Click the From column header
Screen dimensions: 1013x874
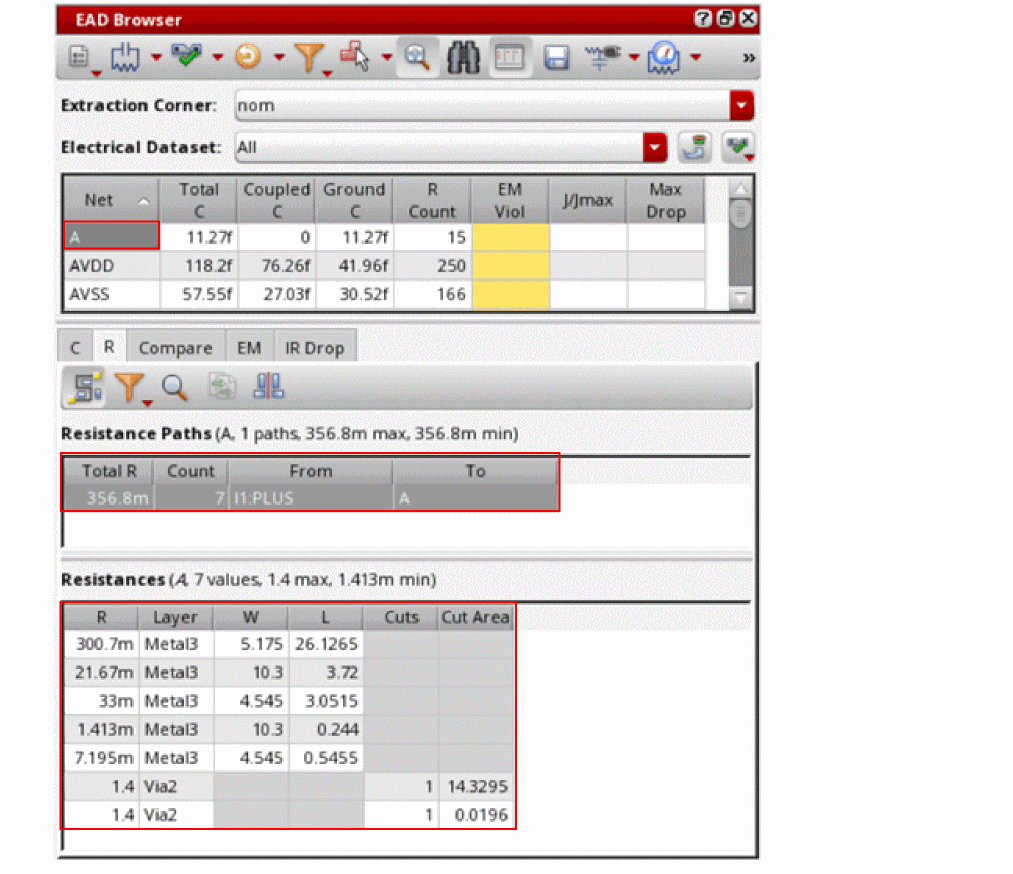(311, 471)
